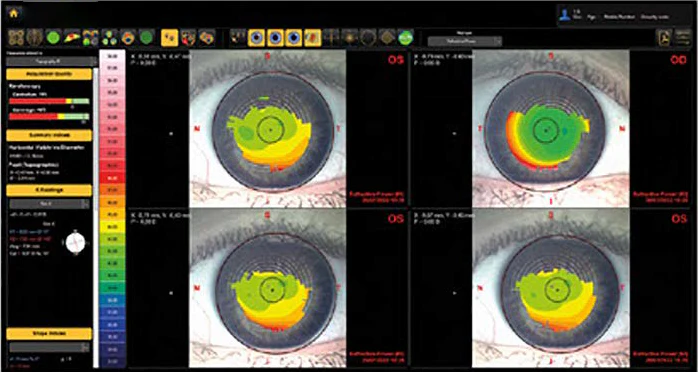The width and height of the screenshot is (698, 372).
Task: Open the dropdown at top of left panel
Action: 52,61
